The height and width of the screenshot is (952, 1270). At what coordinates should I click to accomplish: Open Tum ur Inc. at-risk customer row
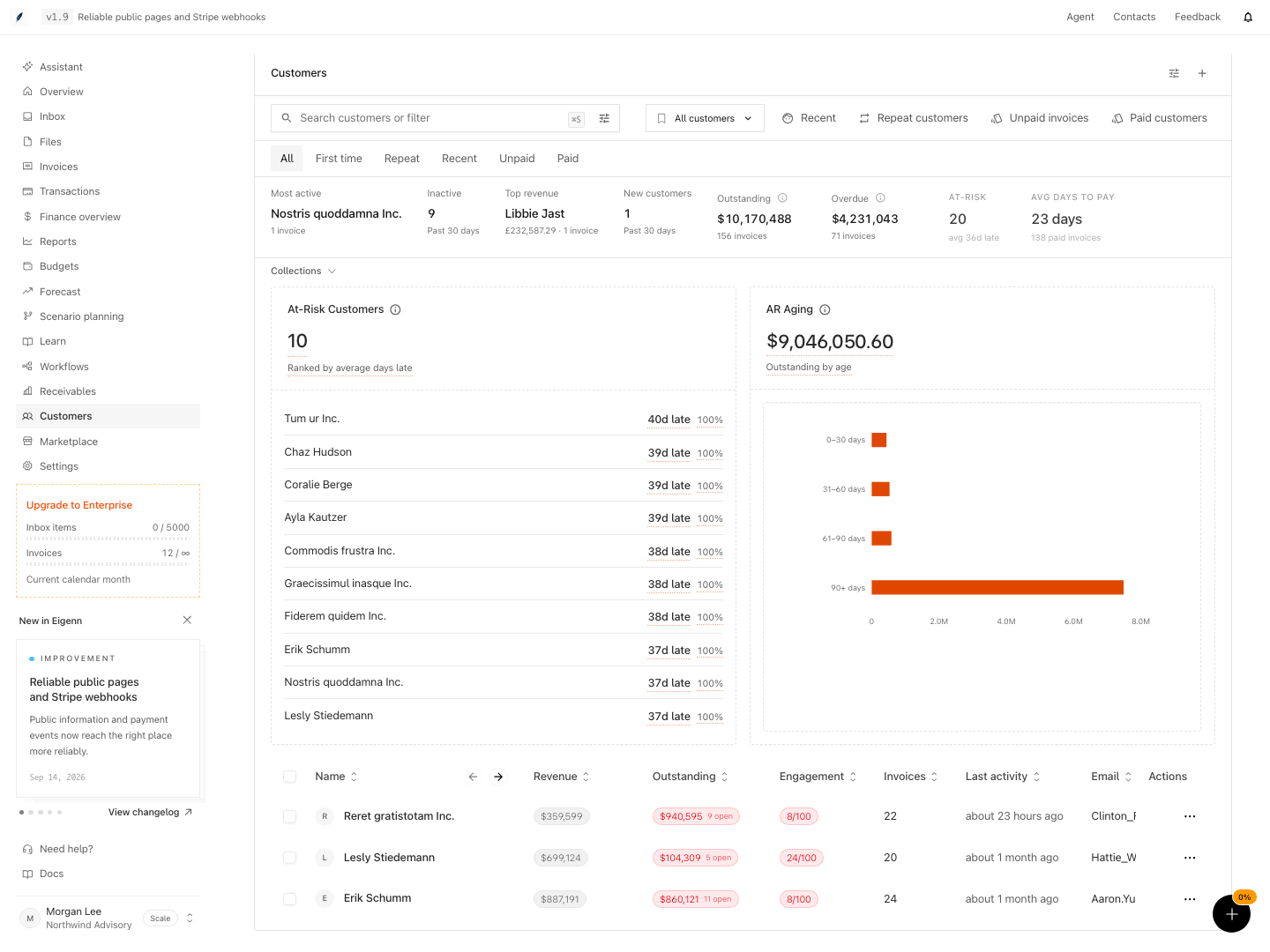click(x=504, y=419)
